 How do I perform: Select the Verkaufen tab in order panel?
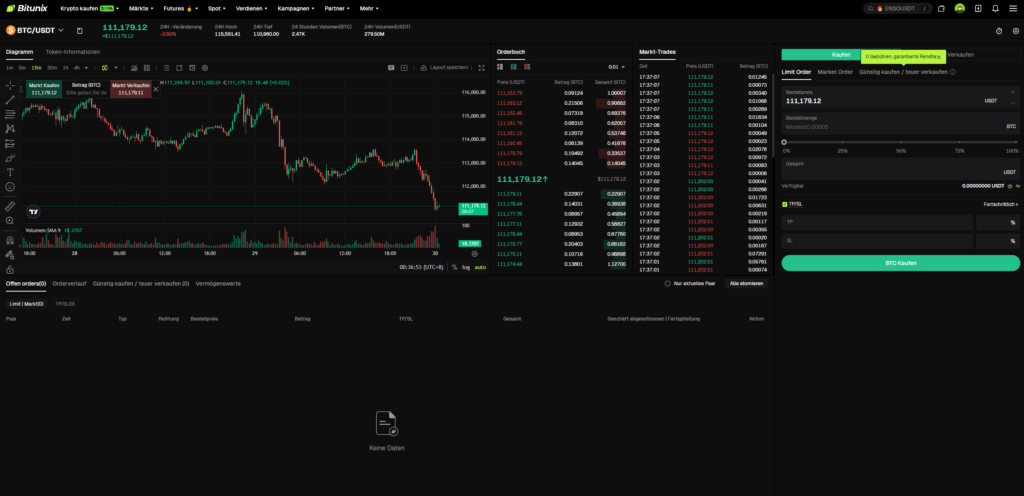[960, 55]
